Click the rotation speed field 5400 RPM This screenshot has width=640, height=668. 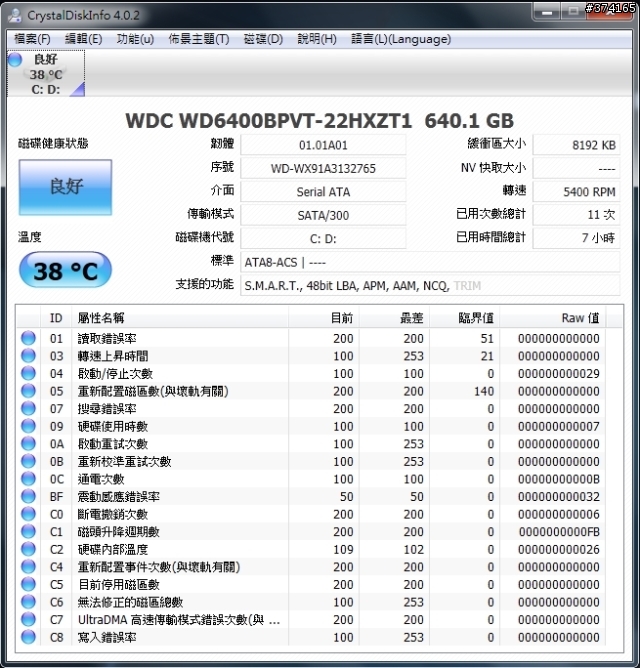coord(577,192)
